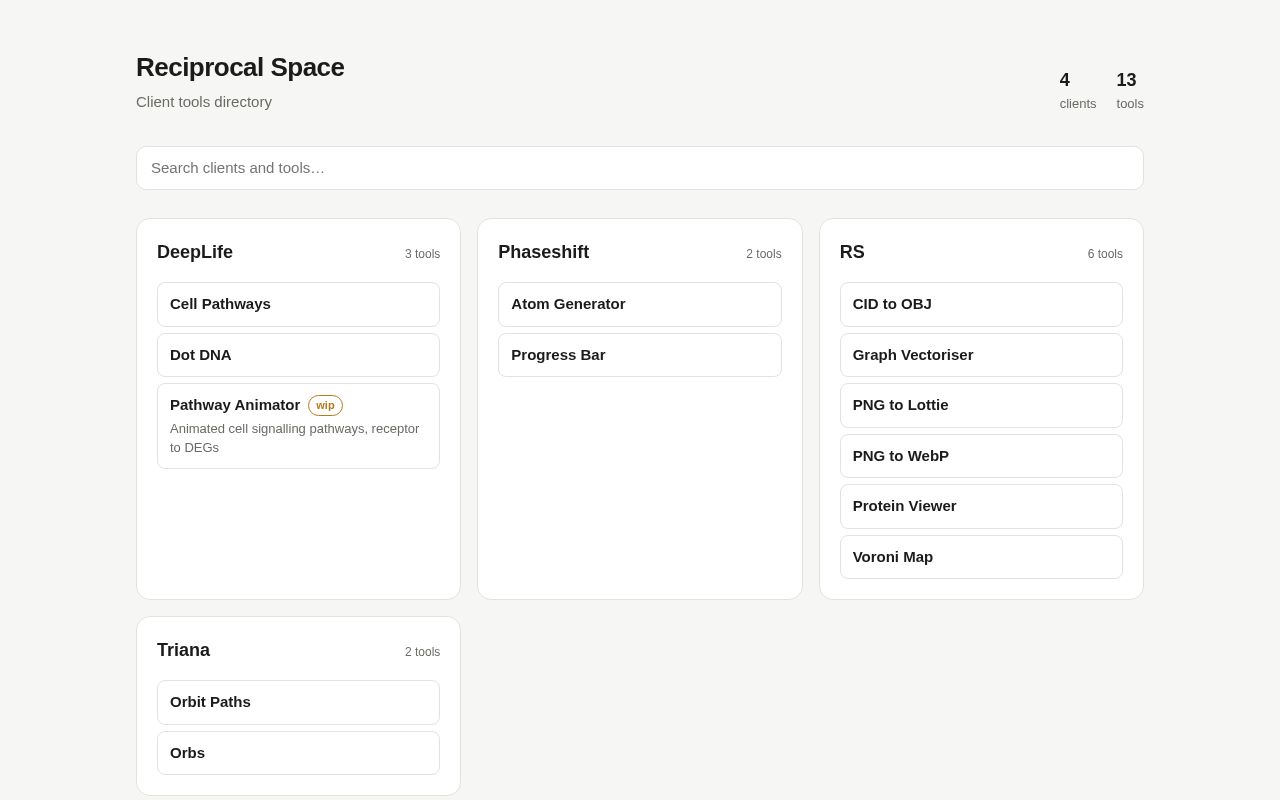Click the 3 tools count on DeepLife
This screenshot has height=800, width=1280.
(x=422, y=254)
